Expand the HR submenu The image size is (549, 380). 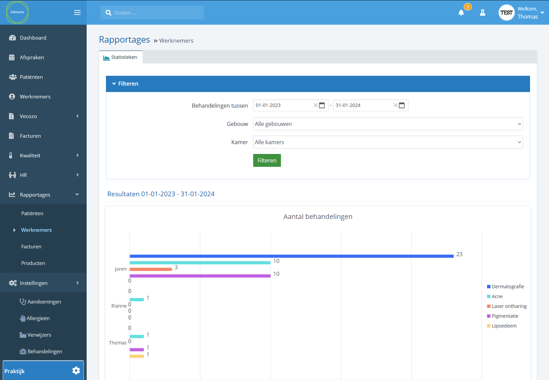(x=77, y=175)
